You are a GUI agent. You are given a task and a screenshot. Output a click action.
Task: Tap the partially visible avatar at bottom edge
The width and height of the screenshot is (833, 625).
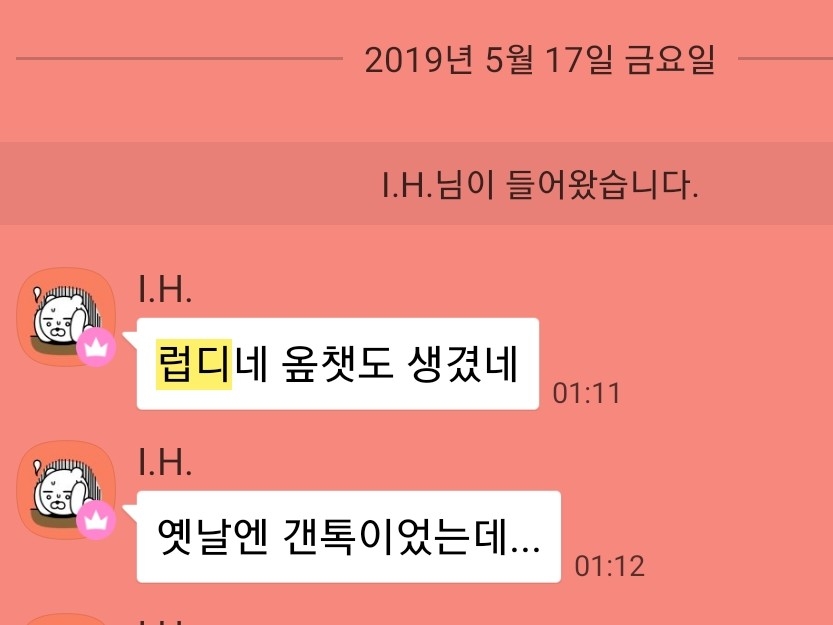[x=66, y=620]
